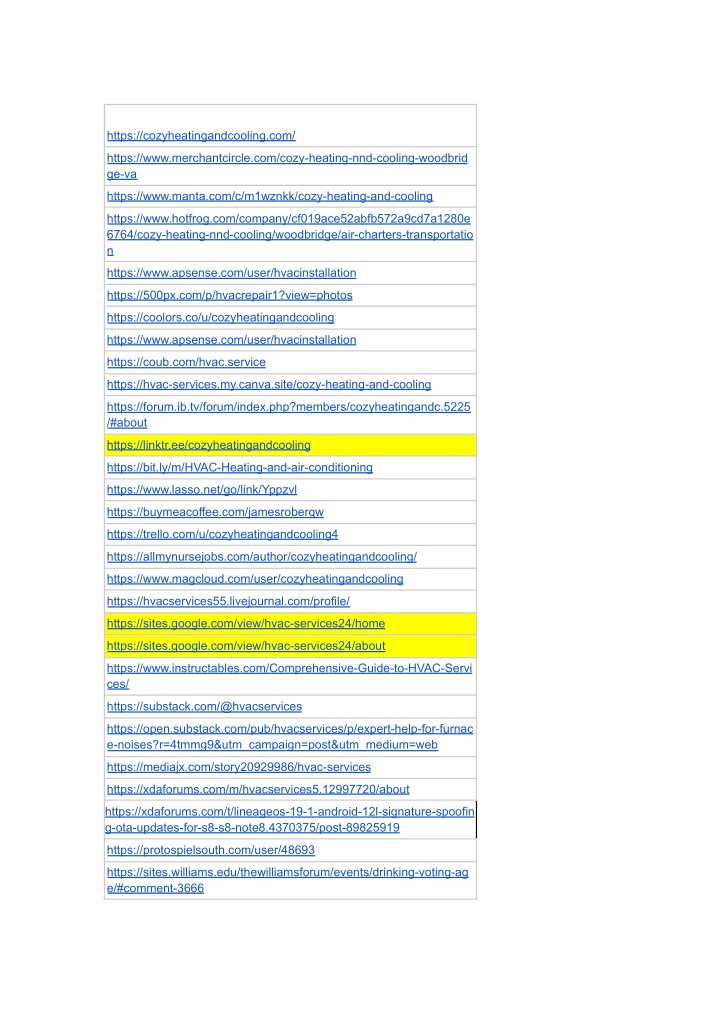Open the merchantcircle.com cozy-heating link

tap(287, 166)
